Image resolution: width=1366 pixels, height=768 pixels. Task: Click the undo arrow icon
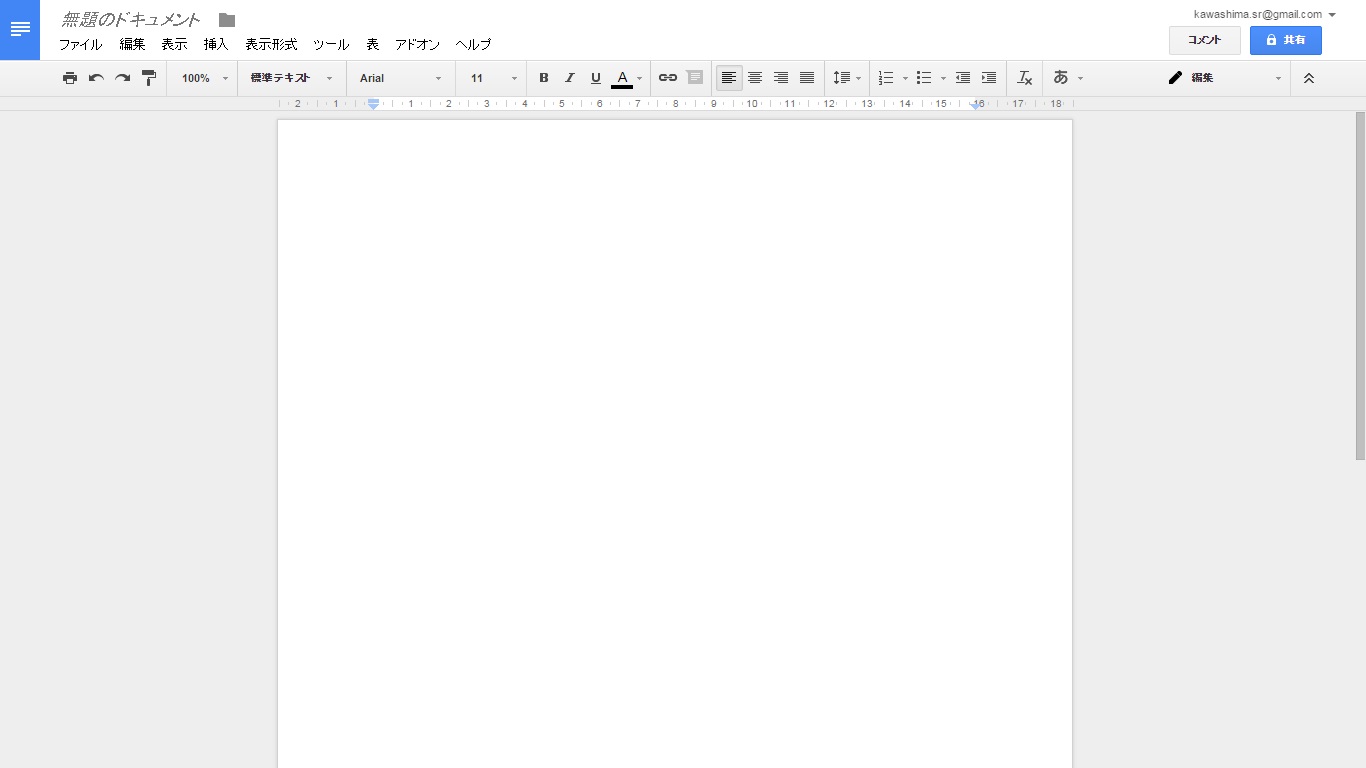click(x=96, y=78)
